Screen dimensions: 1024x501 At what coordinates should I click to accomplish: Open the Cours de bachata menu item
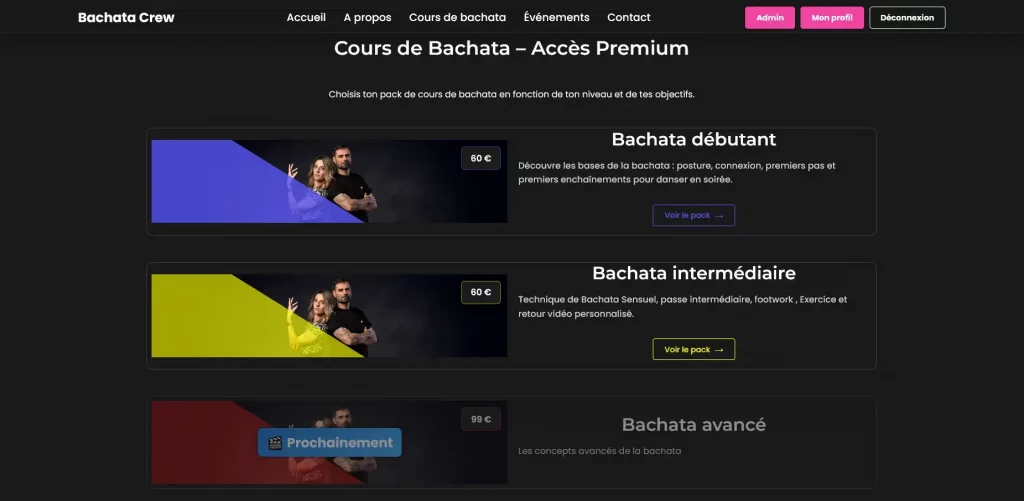coord(457,18)
